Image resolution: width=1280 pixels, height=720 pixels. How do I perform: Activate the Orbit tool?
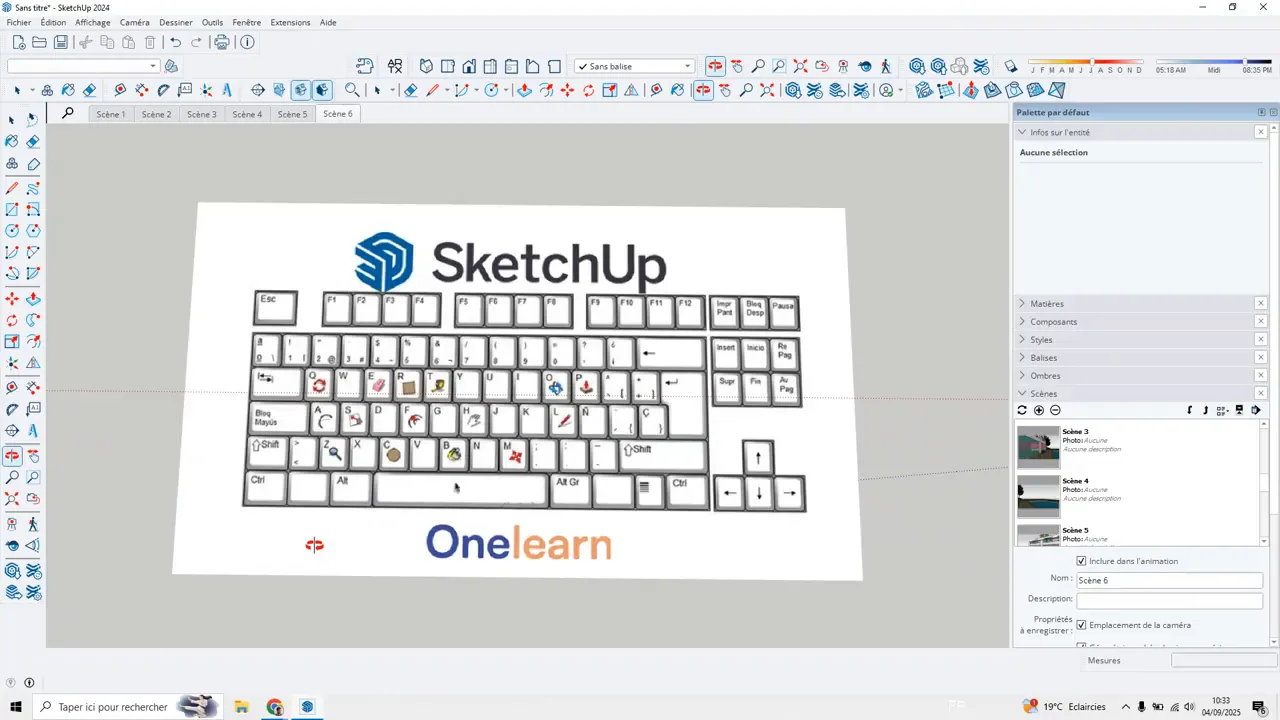point(12,455)
